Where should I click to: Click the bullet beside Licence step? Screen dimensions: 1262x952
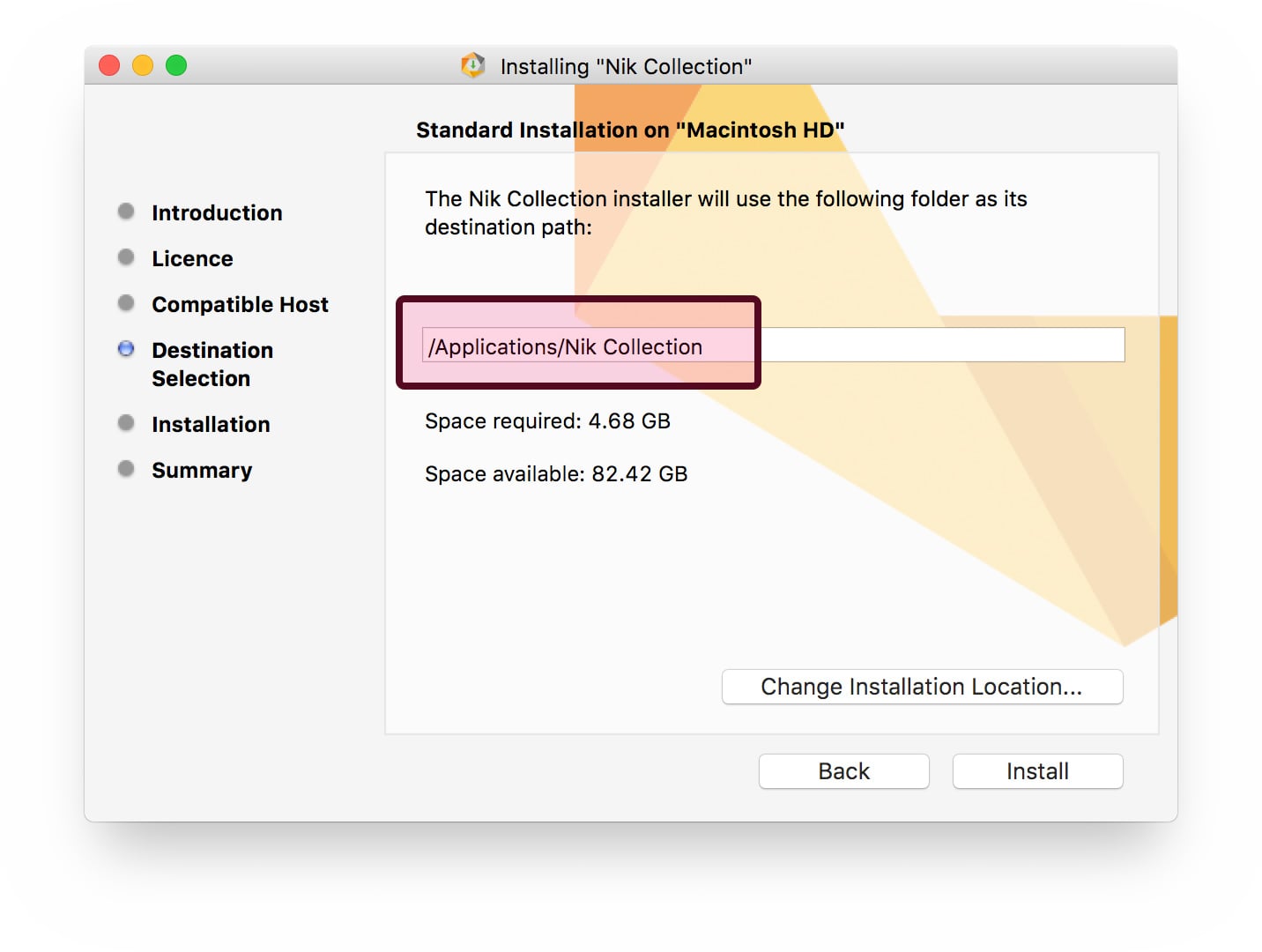[126, 257]
